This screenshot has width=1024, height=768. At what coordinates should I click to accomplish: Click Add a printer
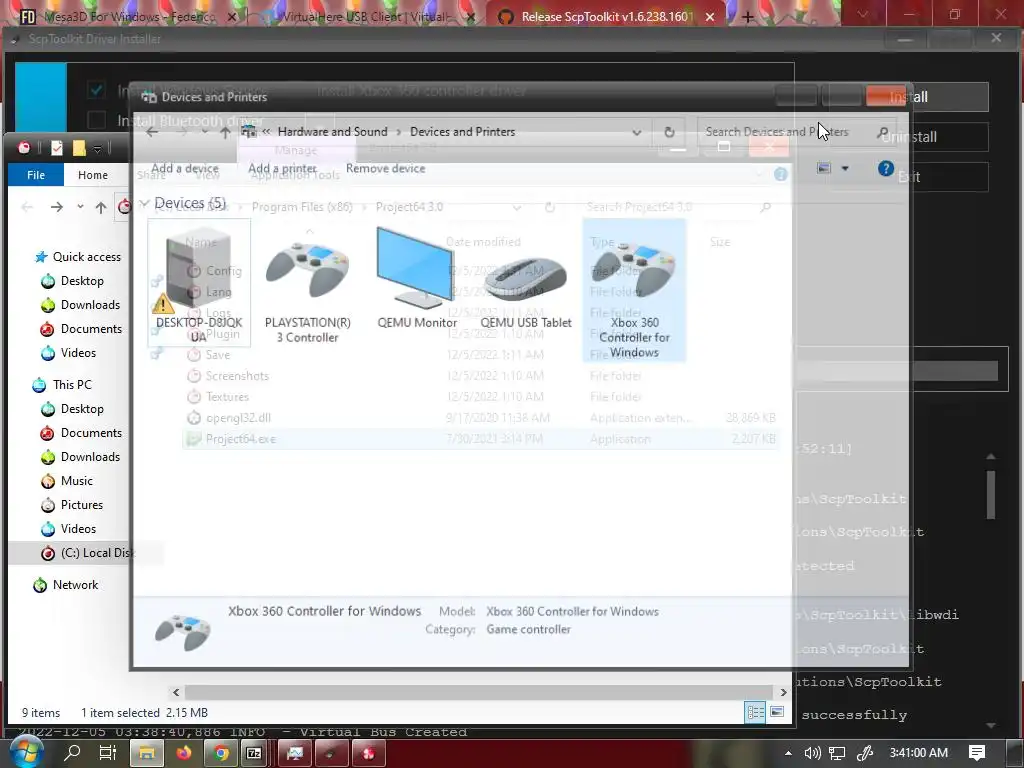(282, 168)
